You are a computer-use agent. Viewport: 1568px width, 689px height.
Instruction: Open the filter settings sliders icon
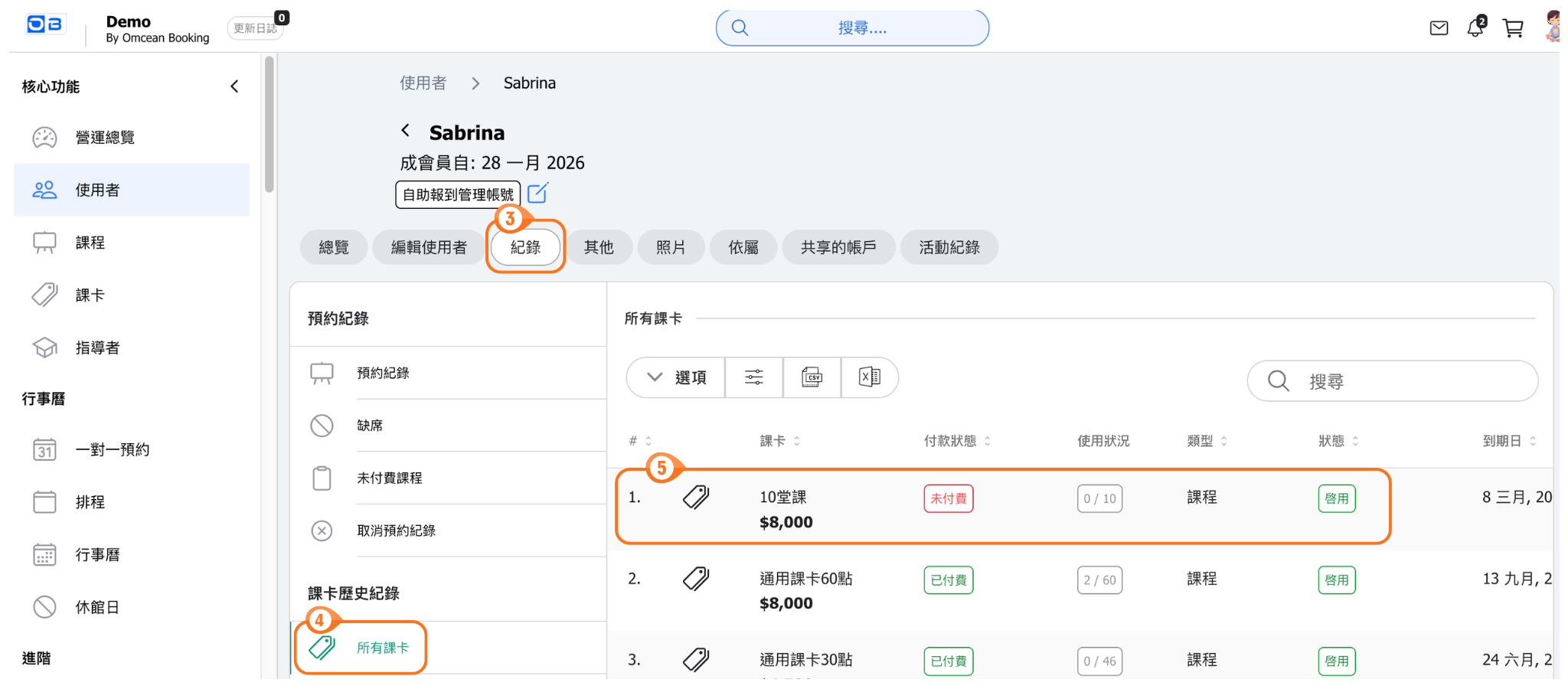[x=753, y=377]
